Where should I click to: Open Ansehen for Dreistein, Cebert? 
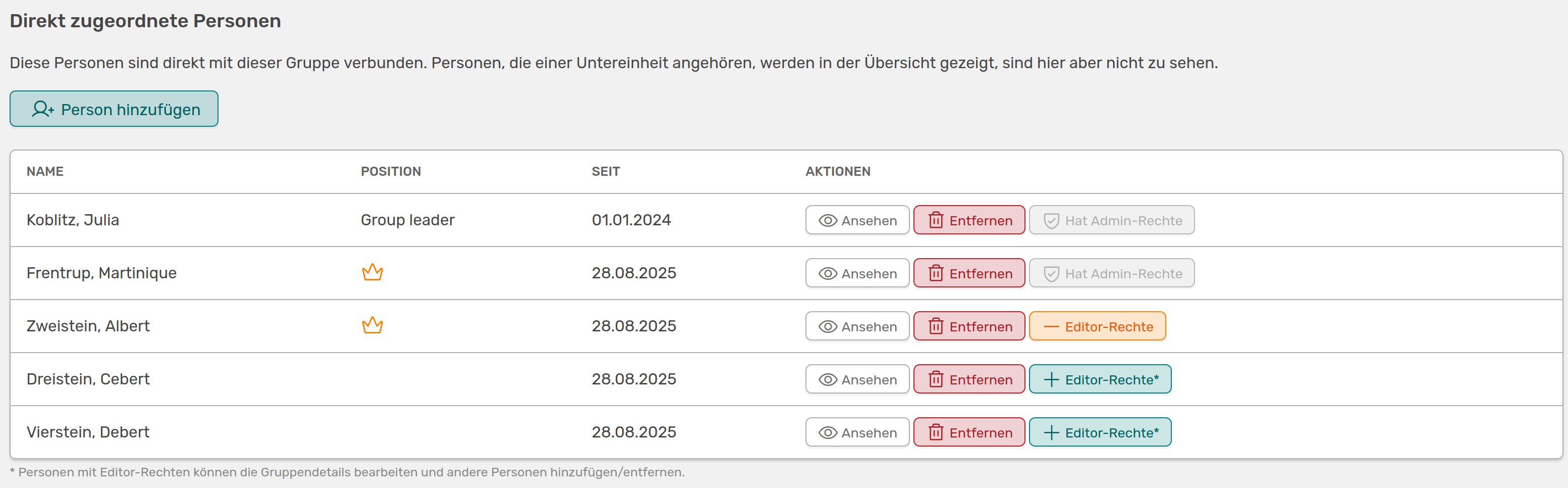[856, 379]
